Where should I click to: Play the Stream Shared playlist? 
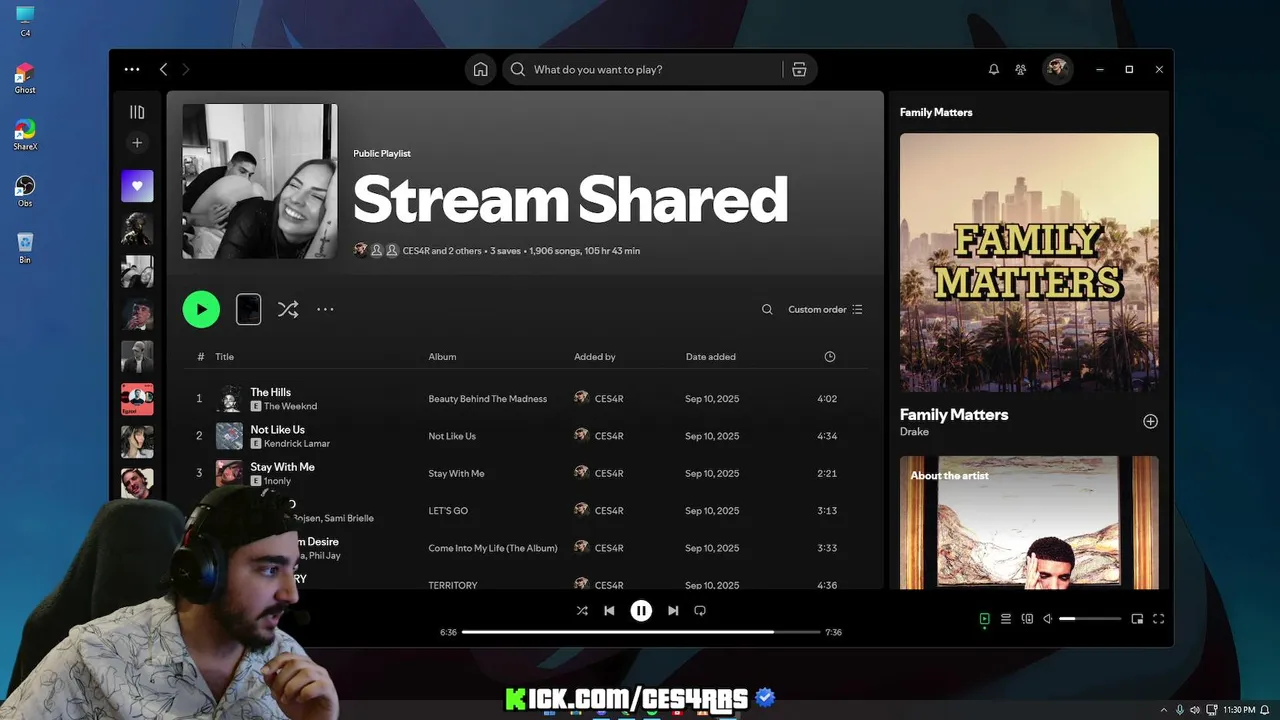[x=201, y=310]
